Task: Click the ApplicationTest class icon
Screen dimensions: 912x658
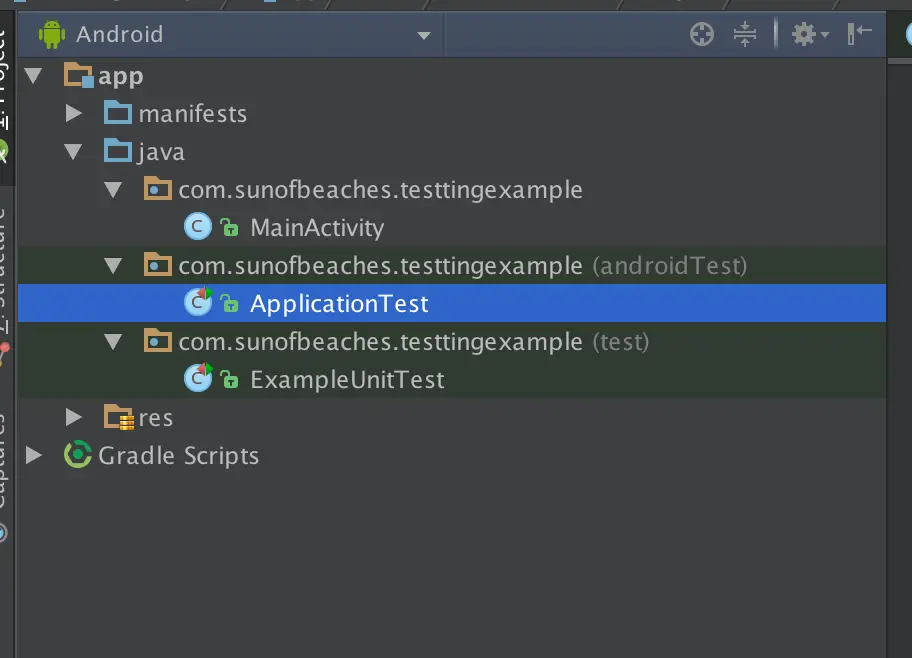Action: [x=197, y=303]
